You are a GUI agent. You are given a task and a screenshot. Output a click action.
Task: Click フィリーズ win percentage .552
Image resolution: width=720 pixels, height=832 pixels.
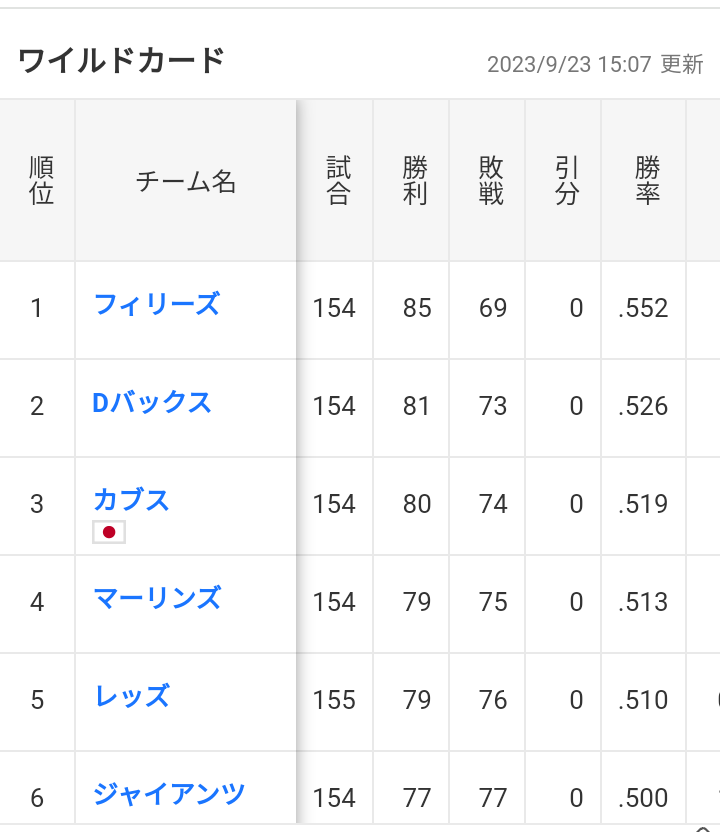tap(643, 308)
